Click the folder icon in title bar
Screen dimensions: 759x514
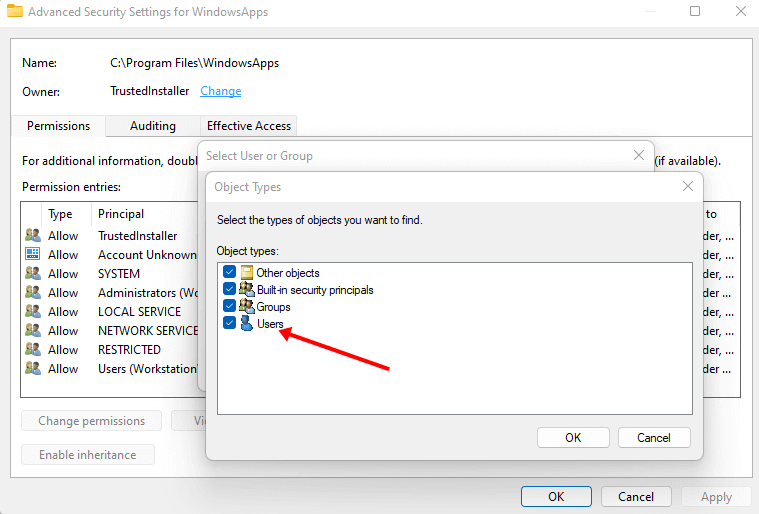(15, 11)
